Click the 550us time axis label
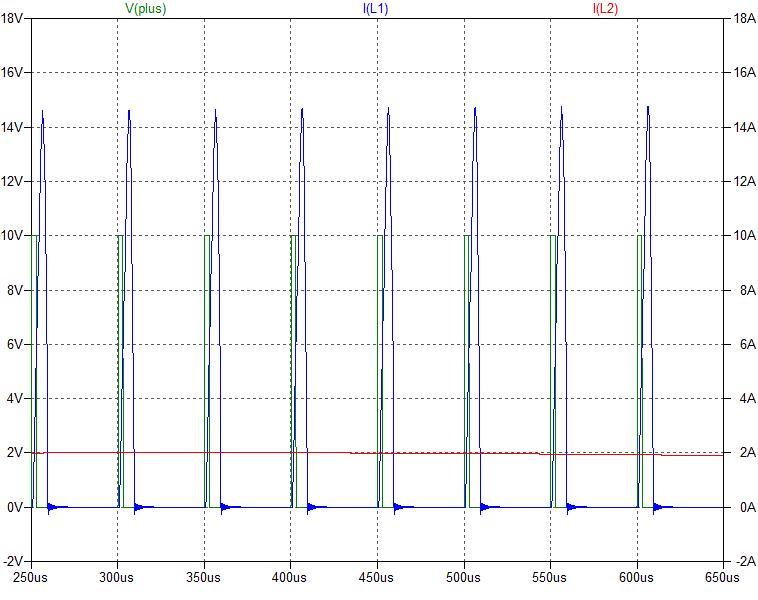 coord(549,577)
